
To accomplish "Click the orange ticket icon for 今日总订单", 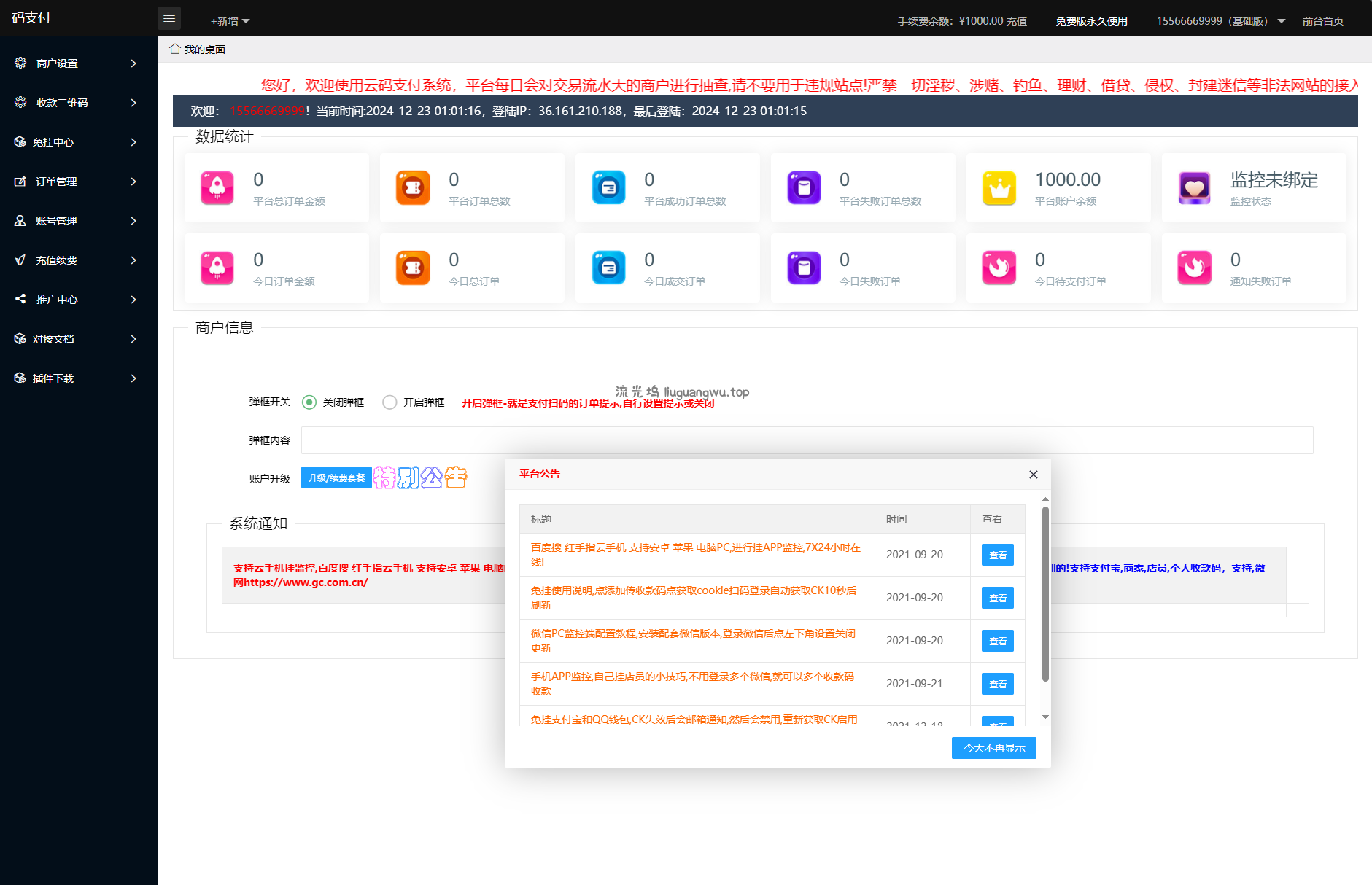I will 413,268.
